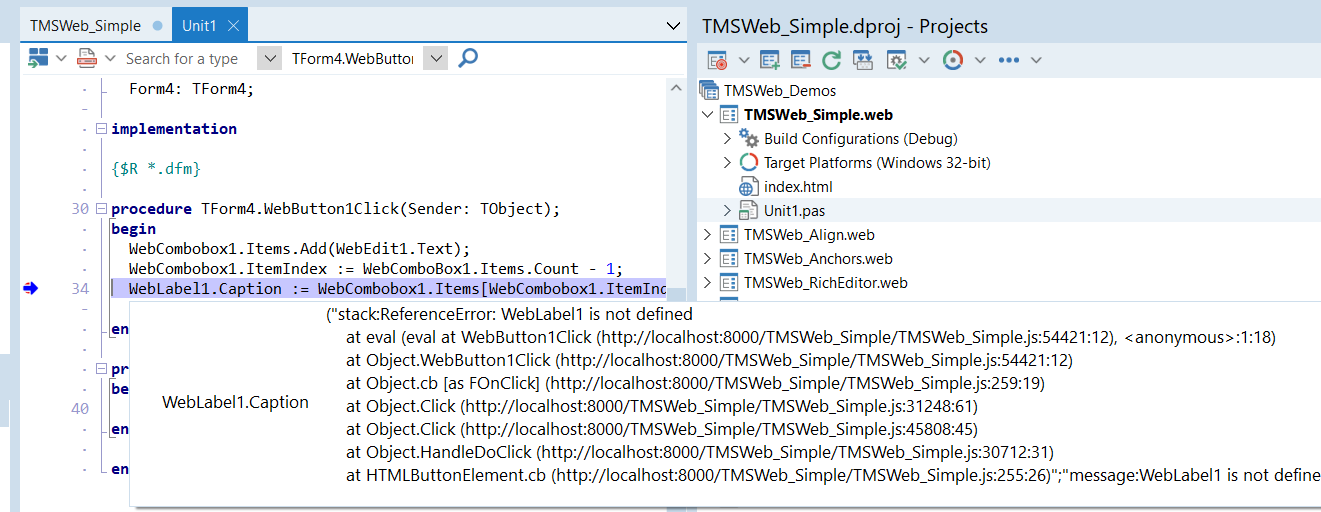Click the highlighted WebLabel1.Caption code line
The width and height of the screenshot is (1321, 512).
pyautogui.click(x=389, y=289)
